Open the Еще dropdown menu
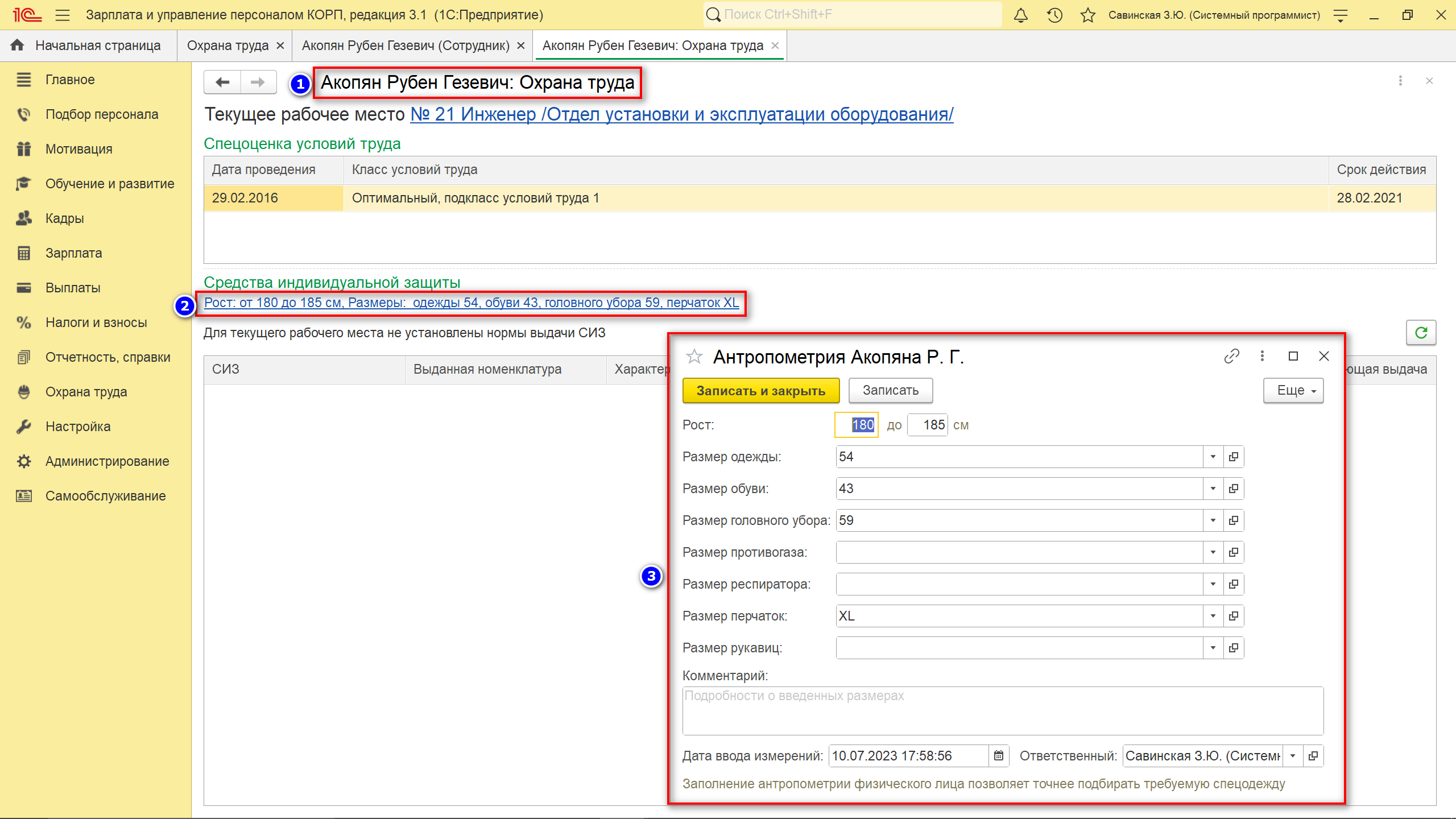Image resolution: width=1456 pixels, height=819 pixels. click(x=1293, y=391)
